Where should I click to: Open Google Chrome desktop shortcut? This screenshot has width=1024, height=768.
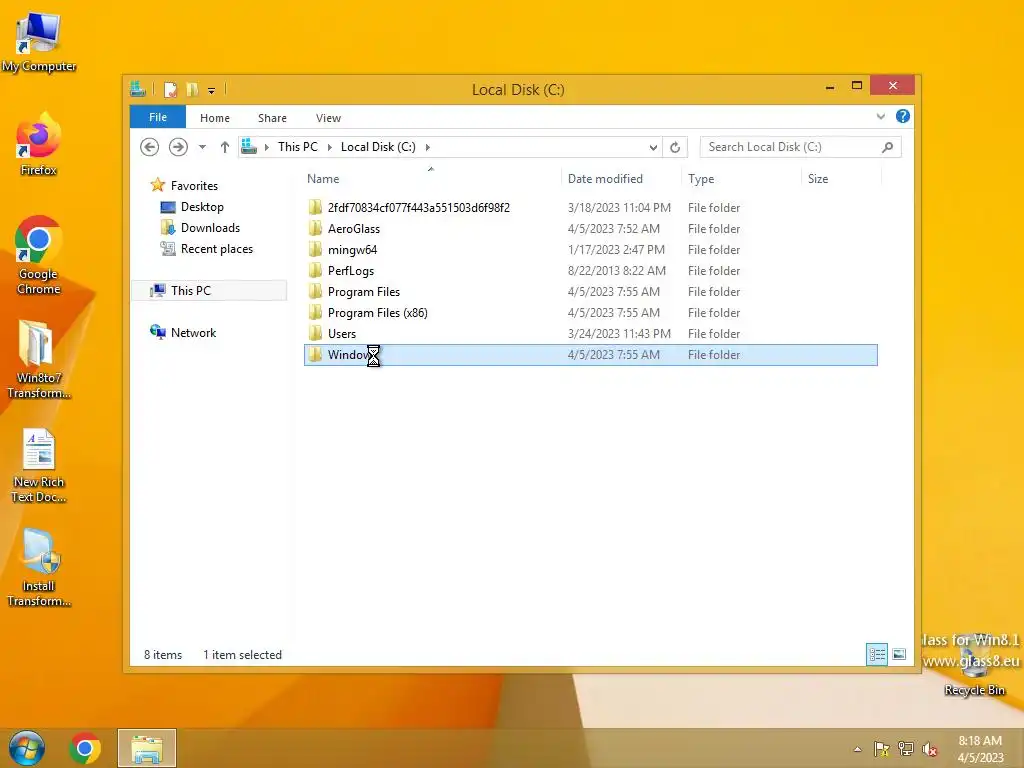[x=39, y=256]
